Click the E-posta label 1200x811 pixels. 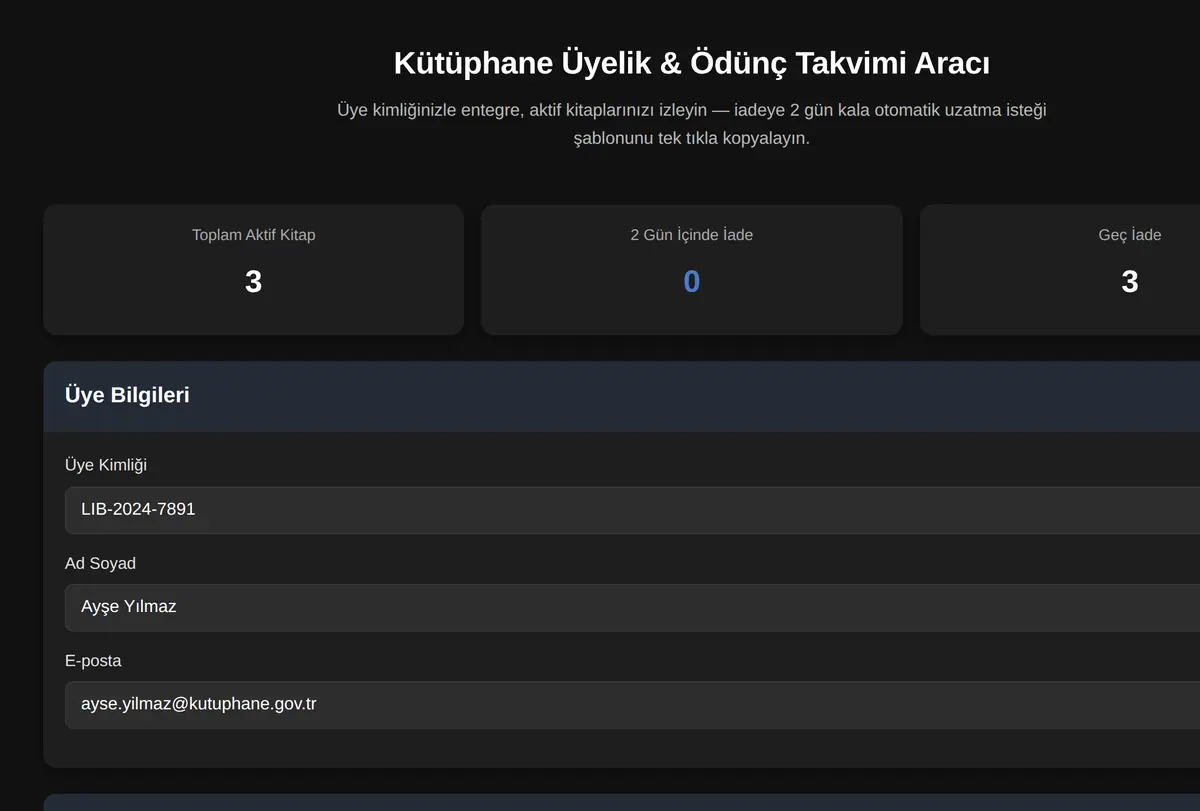tap(93, 661)
